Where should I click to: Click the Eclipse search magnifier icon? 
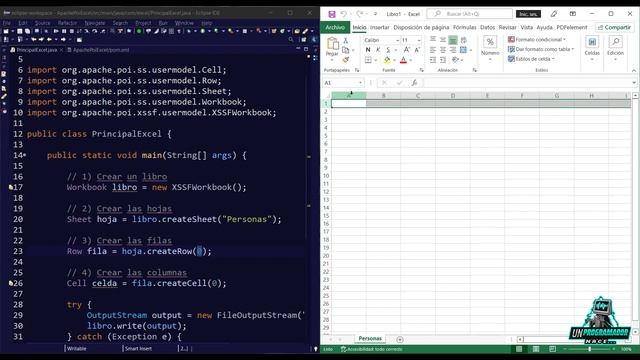(291, 40)
